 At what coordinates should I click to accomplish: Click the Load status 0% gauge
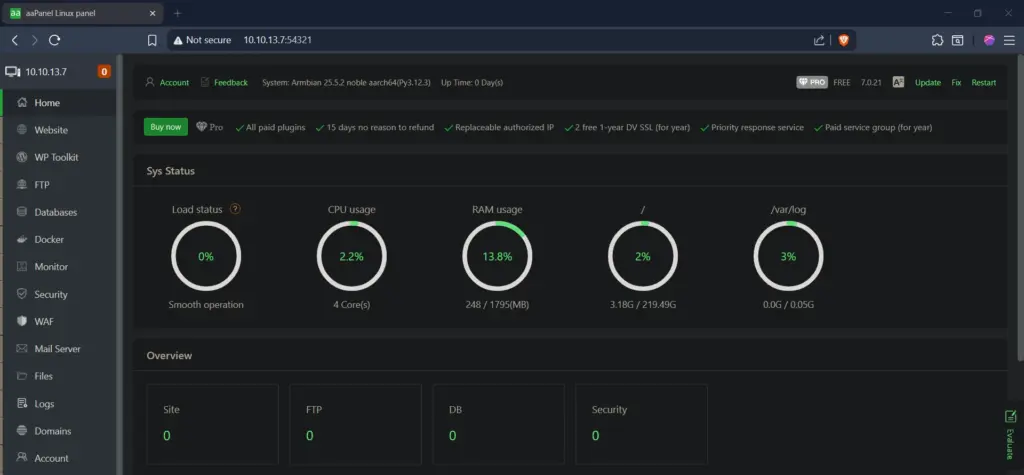click(x=206, y=256)
